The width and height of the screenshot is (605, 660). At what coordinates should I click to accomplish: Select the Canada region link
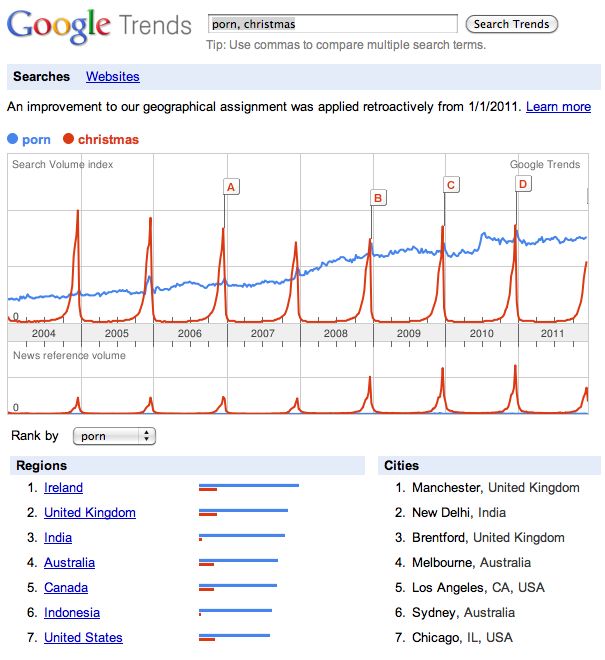click(x=66, y=588)
